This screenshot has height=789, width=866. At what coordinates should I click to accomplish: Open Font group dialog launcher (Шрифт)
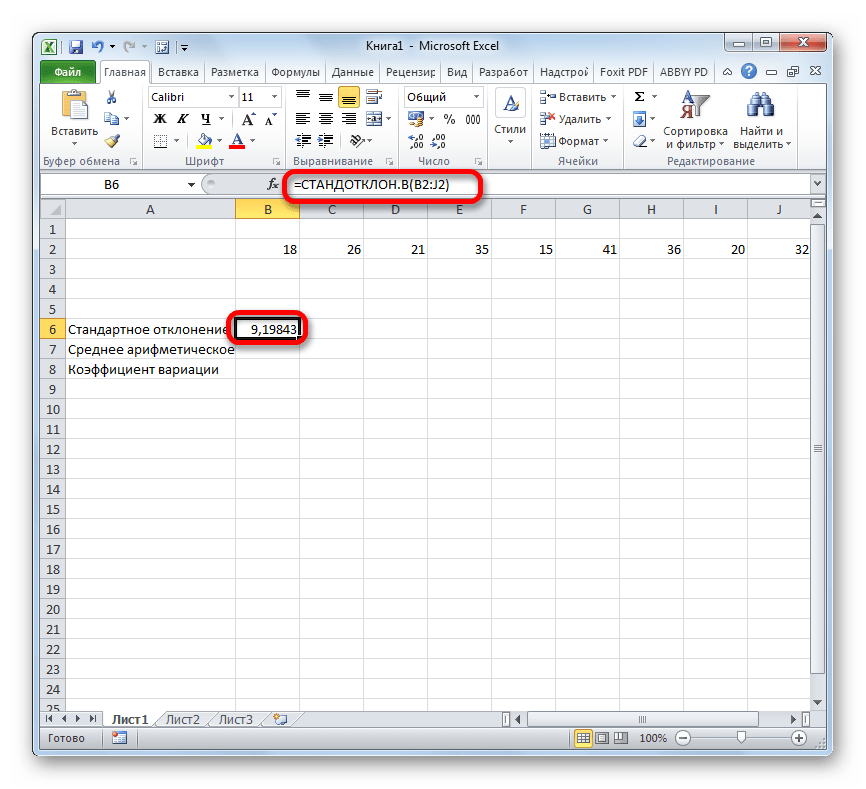click(x=276, y=162)
